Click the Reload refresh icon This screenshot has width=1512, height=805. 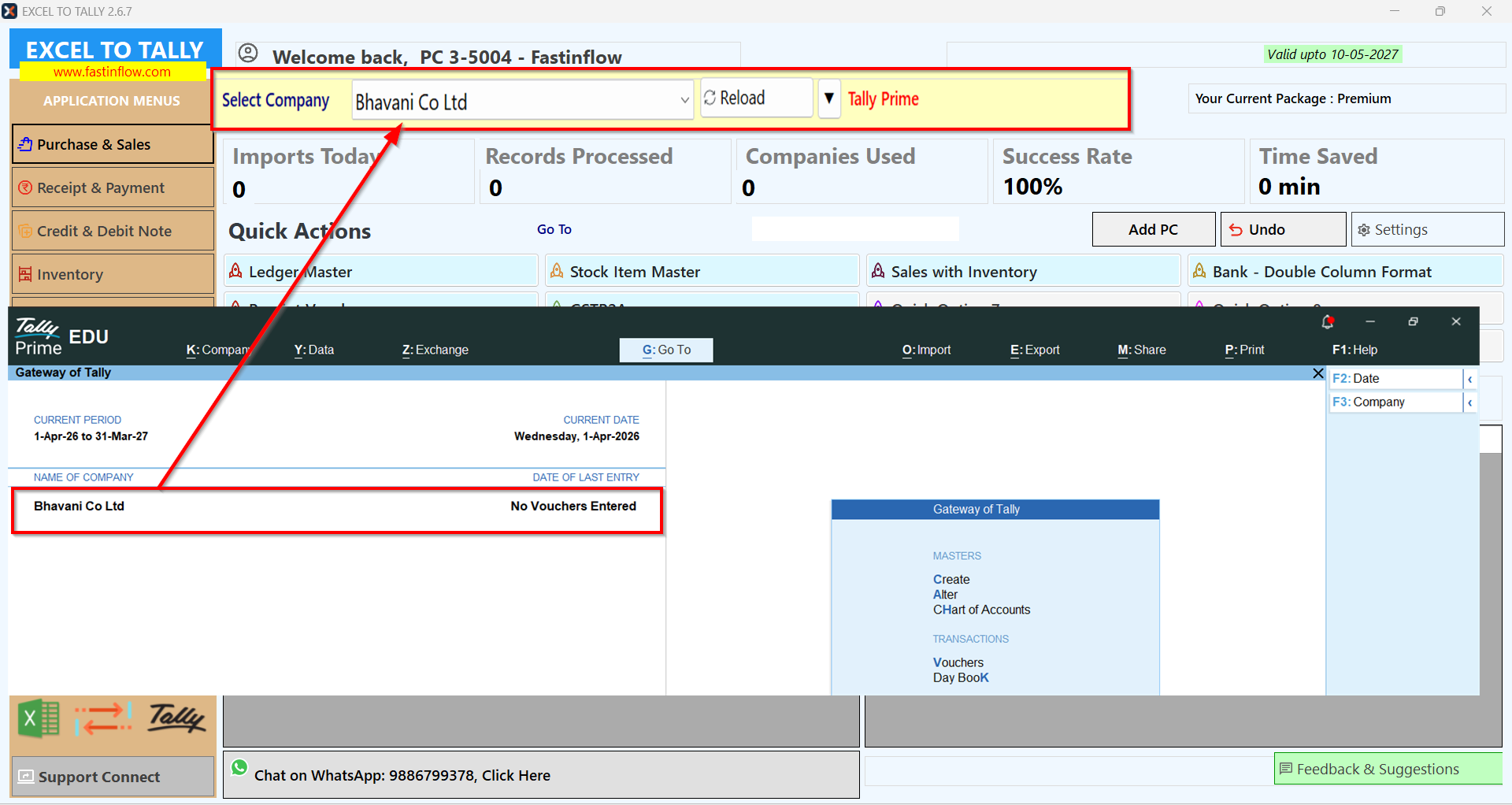[x=710, y=98]
